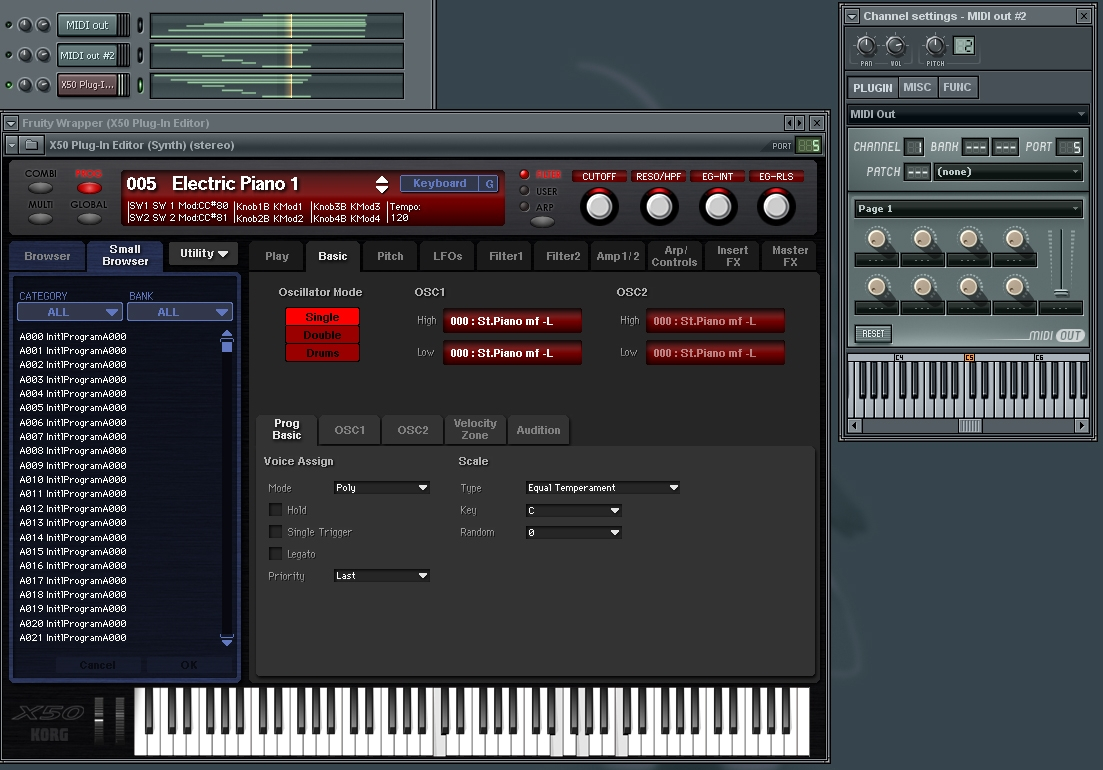
Task: Open the Scale Type dropdown
Action: point(602,488)
